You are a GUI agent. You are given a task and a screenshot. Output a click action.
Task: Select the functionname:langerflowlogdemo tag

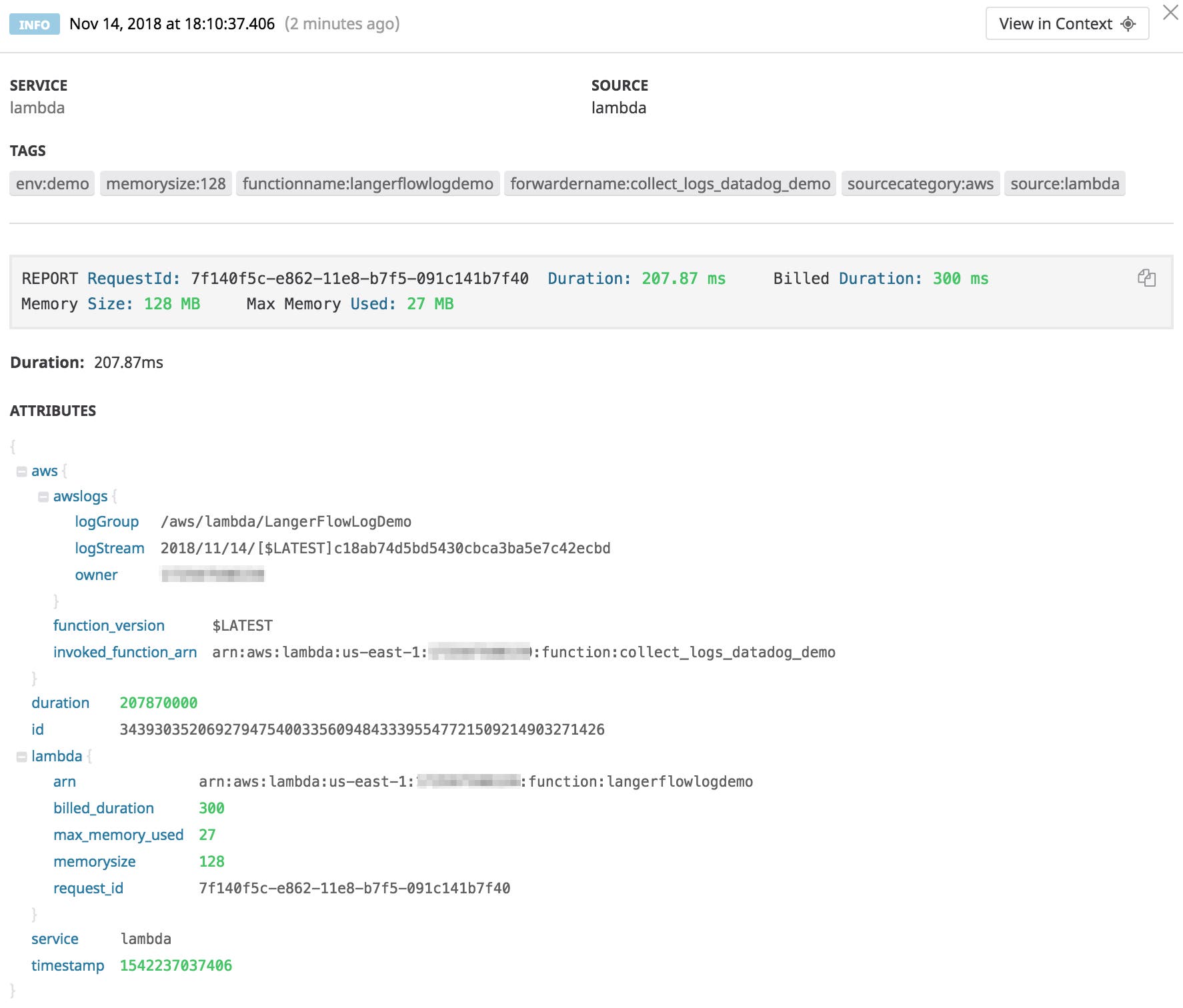coord(369,183)
